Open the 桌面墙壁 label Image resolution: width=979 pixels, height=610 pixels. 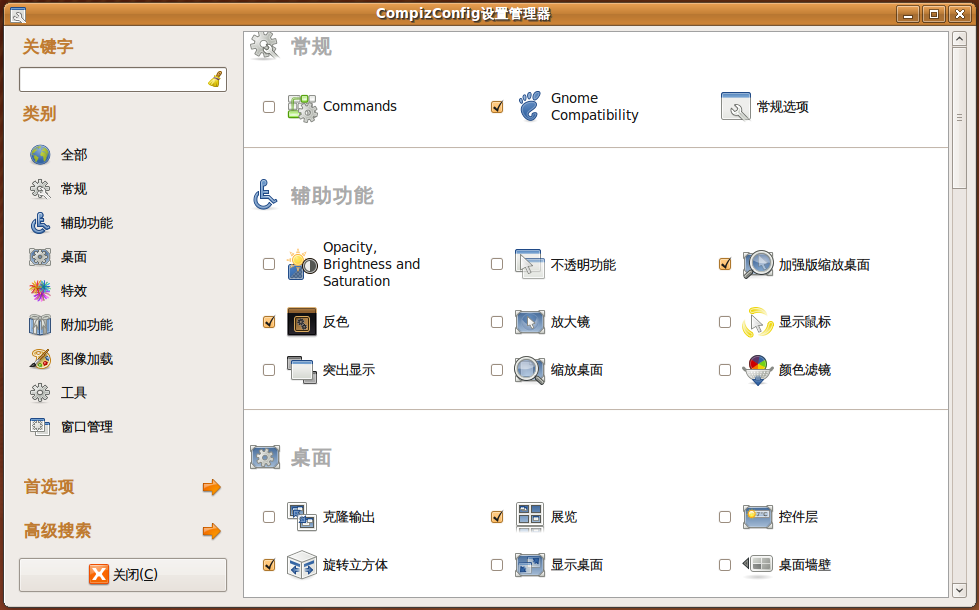(x=805, y=565)
